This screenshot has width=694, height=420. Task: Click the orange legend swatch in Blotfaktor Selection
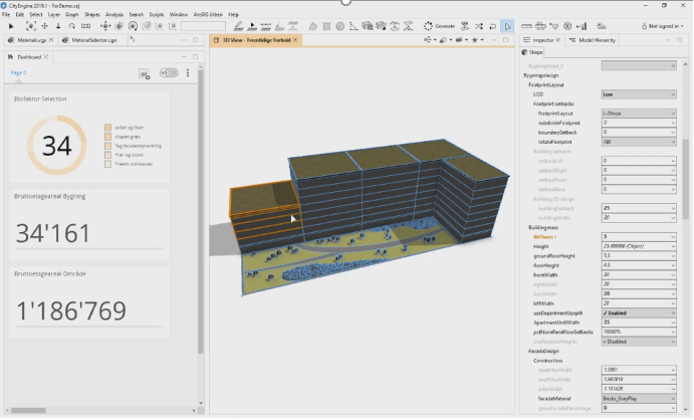[x=107, y=128]
